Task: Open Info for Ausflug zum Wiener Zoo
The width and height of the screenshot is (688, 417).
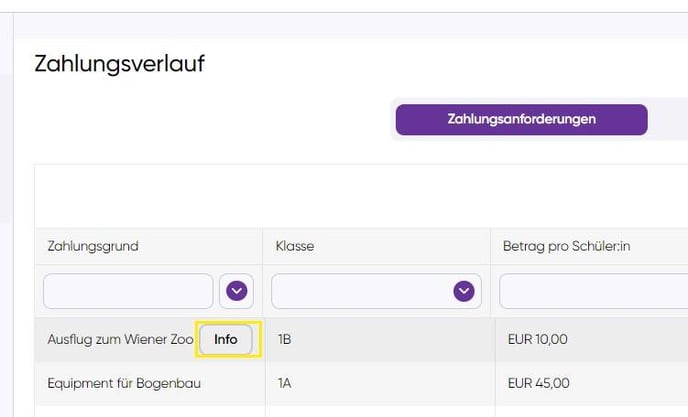Action: 226,339
